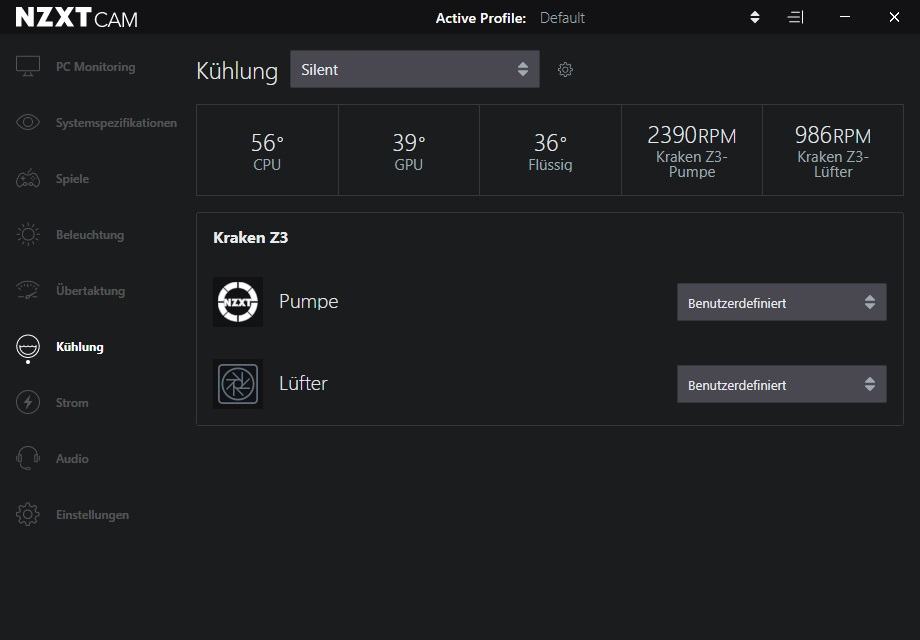The image size is (920, 640).
Task: Click the 39° GPU temperature tile
Action: tap(408, 150)
